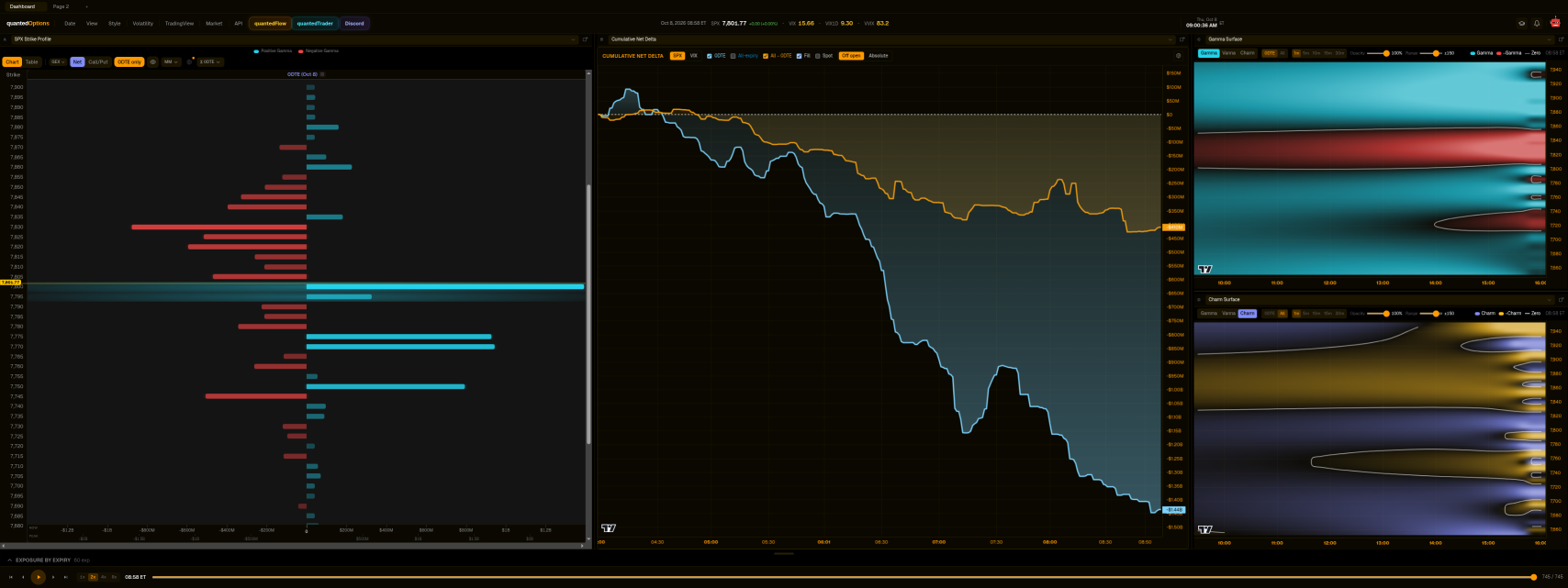Screen dimensions: 1568x588
Task: Open the MM dropdown
Action: tap(172, 61)
